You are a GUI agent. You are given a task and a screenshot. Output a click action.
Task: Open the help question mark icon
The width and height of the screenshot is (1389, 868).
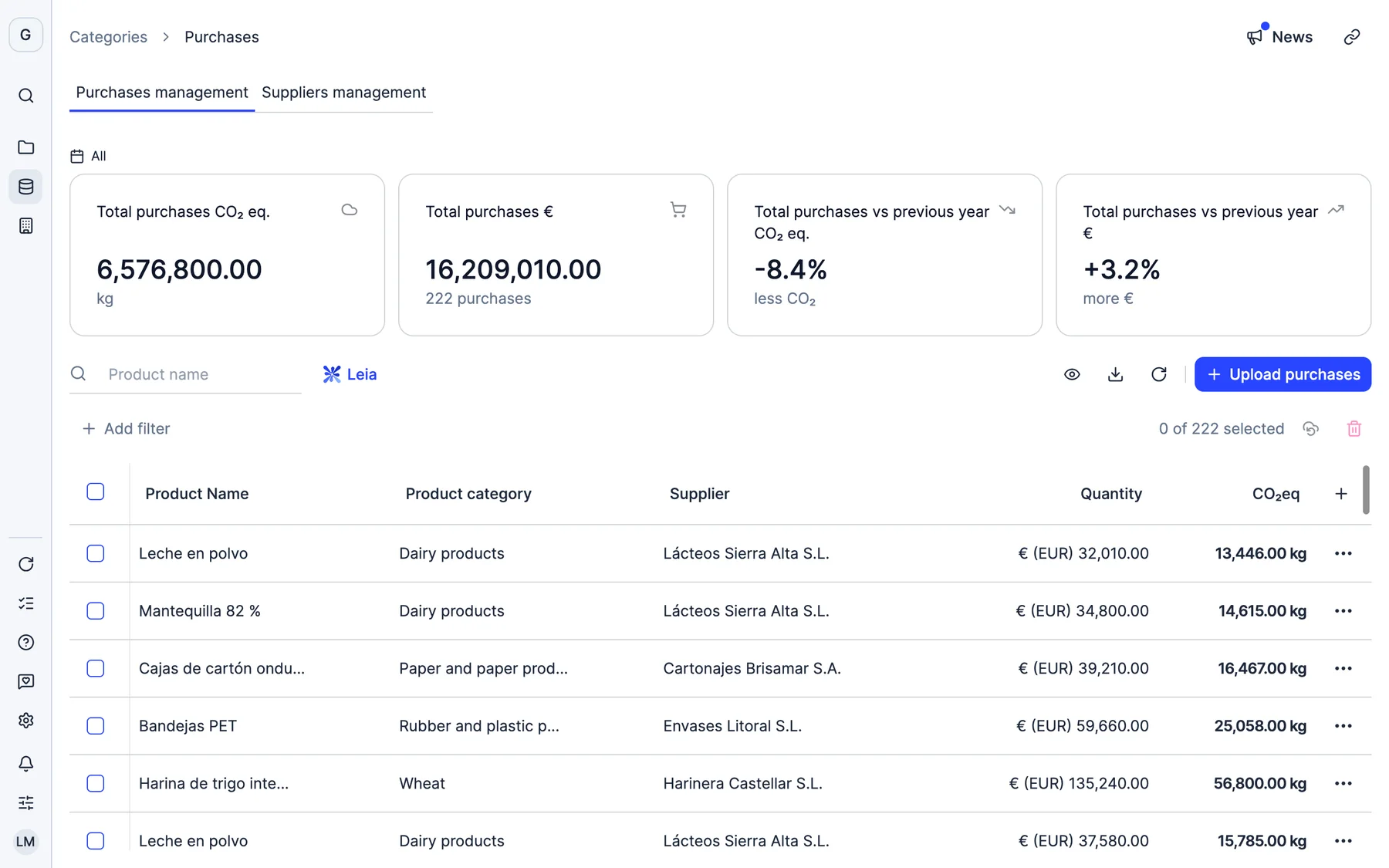26,642
